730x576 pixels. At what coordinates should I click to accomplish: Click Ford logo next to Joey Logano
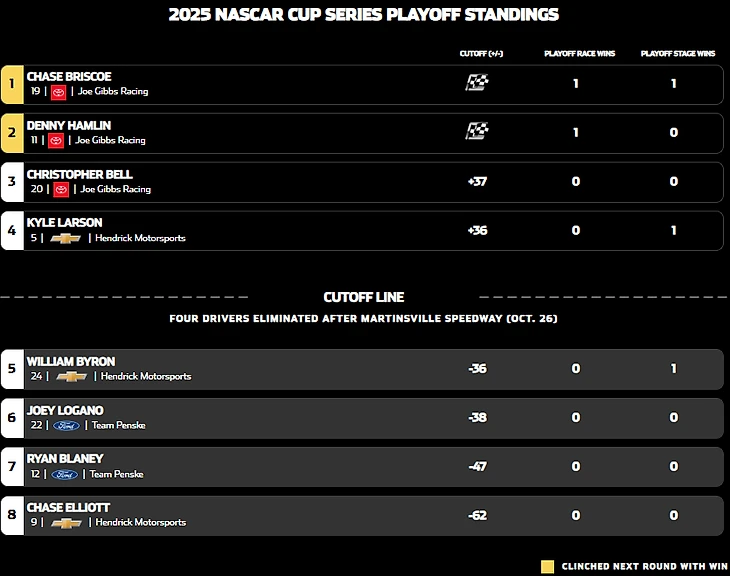click(67, 425)
